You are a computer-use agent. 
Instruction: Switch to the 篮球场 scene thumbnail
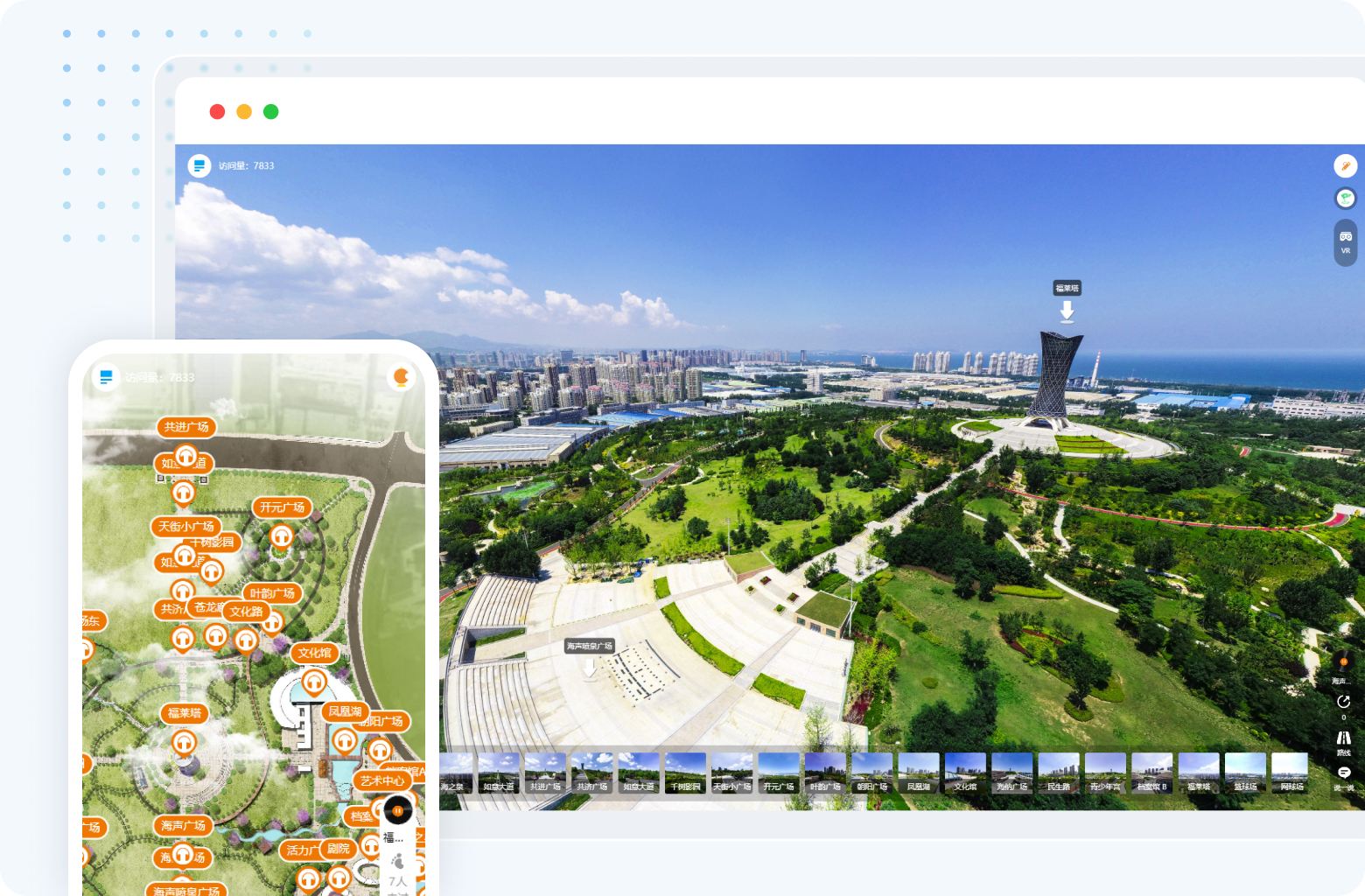click(x=1245, y=773)
